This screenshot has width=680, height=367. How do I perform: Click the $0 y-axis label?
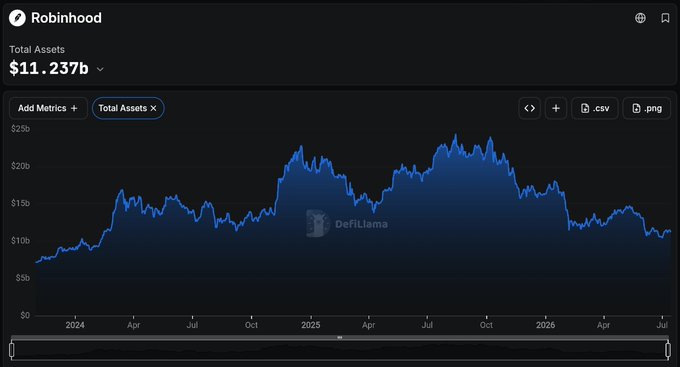click(x=25, y=315)
